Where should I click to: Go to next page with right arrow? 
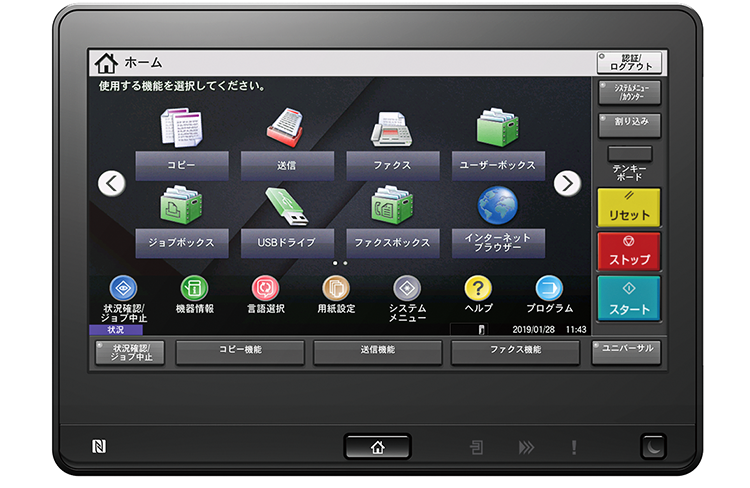(x=567, y=183)
